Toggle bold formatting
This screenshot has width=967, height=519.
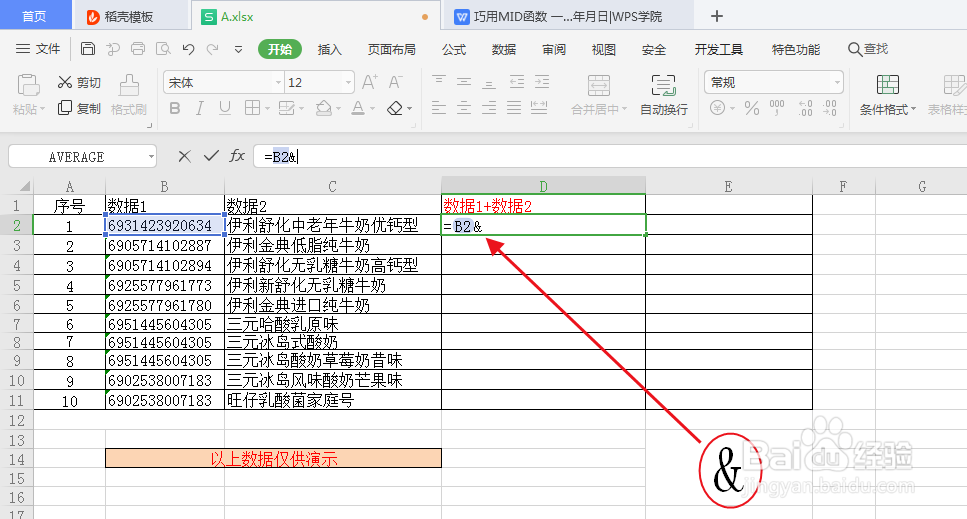pyautogui.click(x=175, y=108)
